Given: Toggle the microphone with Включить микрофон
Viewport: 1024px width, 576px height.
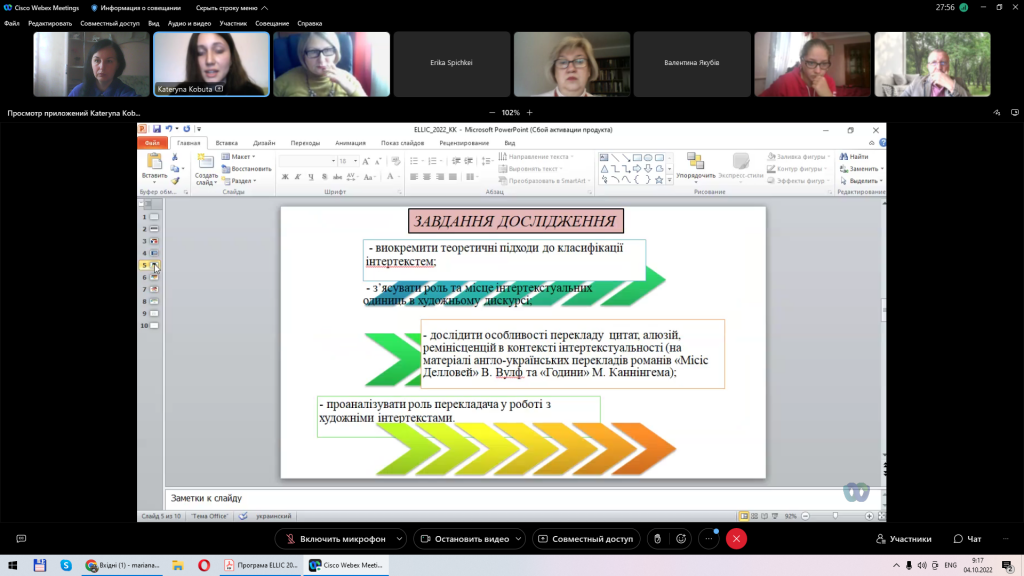Looking at the screenshot, I should pyautogui.click(x=335, y=539).
